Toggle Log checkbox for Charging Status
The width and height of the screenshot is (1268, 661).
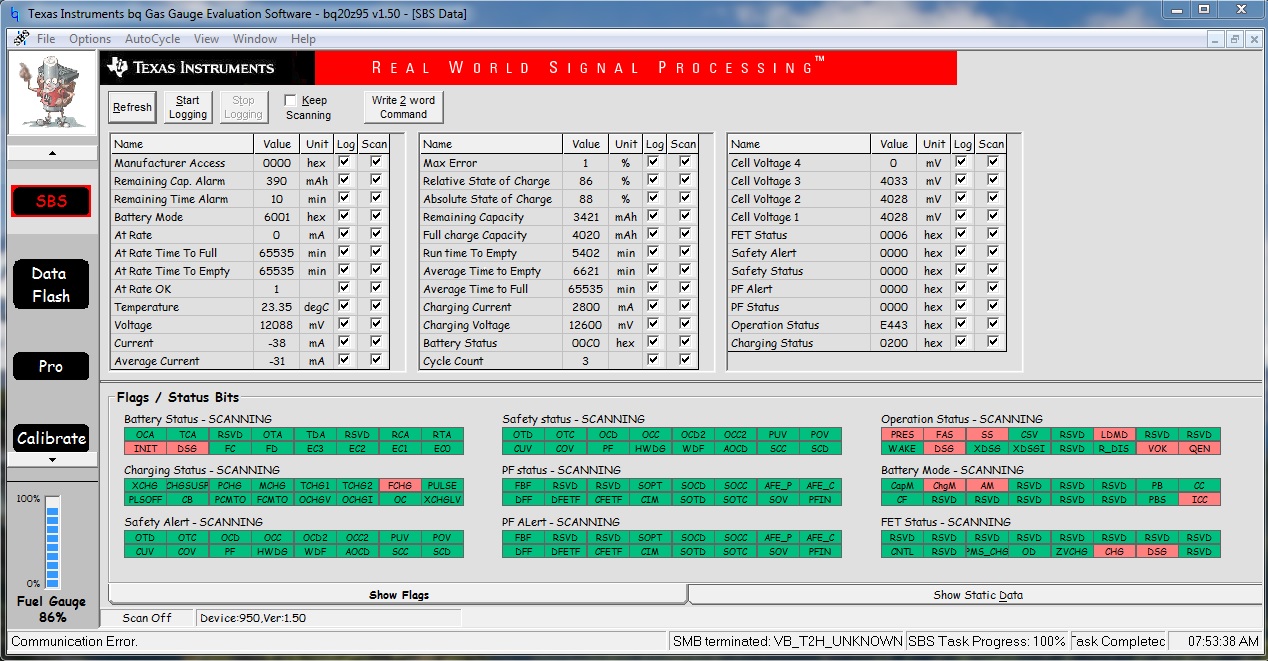(961, 342)
